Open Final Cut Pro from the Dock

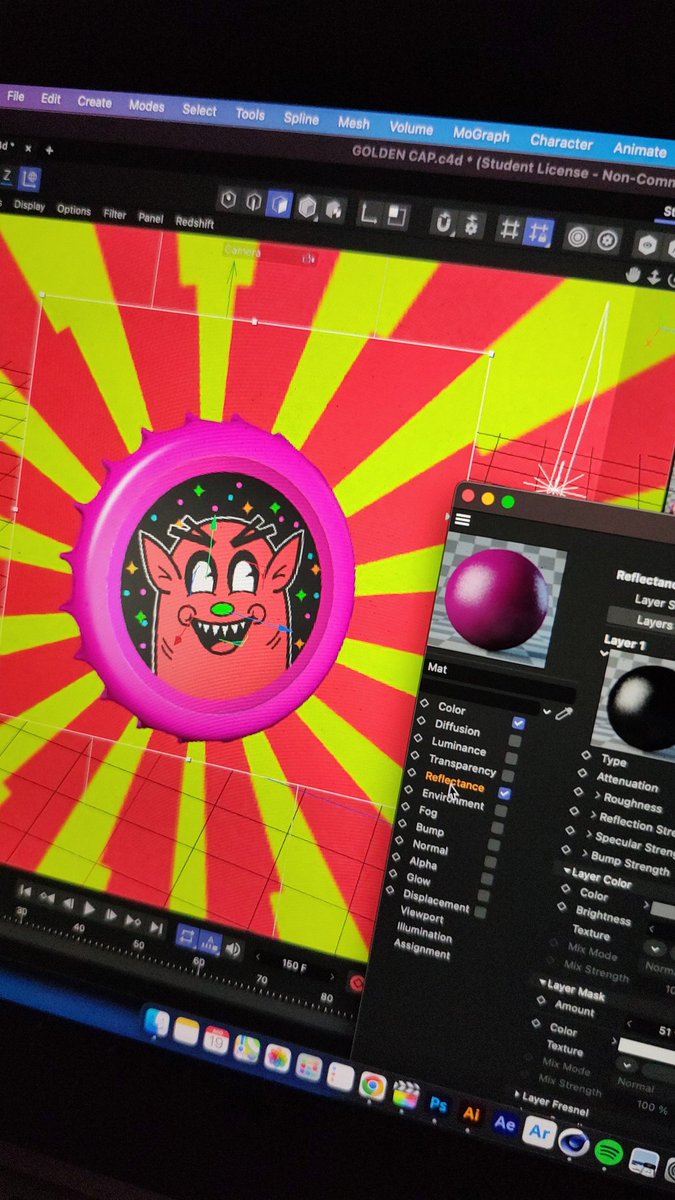405,1097
